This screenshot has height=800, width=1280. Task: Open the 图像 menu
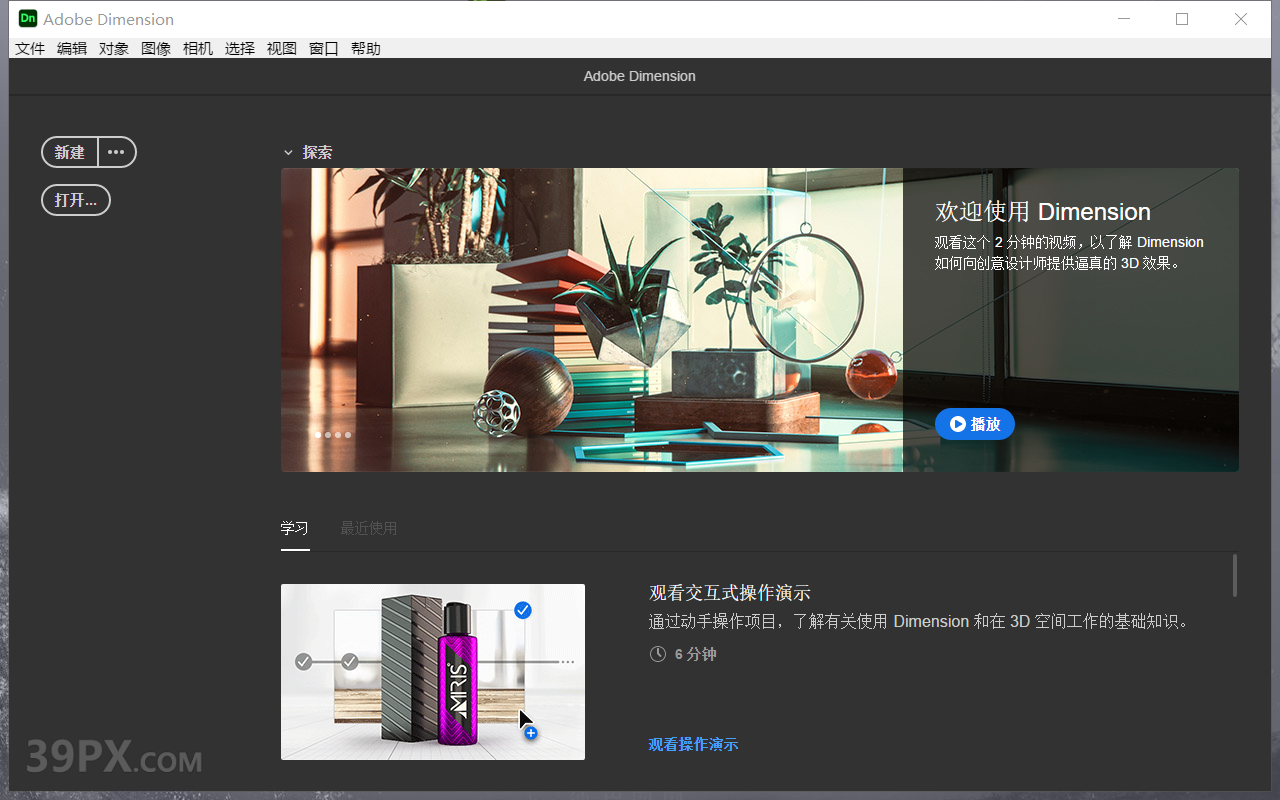tap(156, 48)
